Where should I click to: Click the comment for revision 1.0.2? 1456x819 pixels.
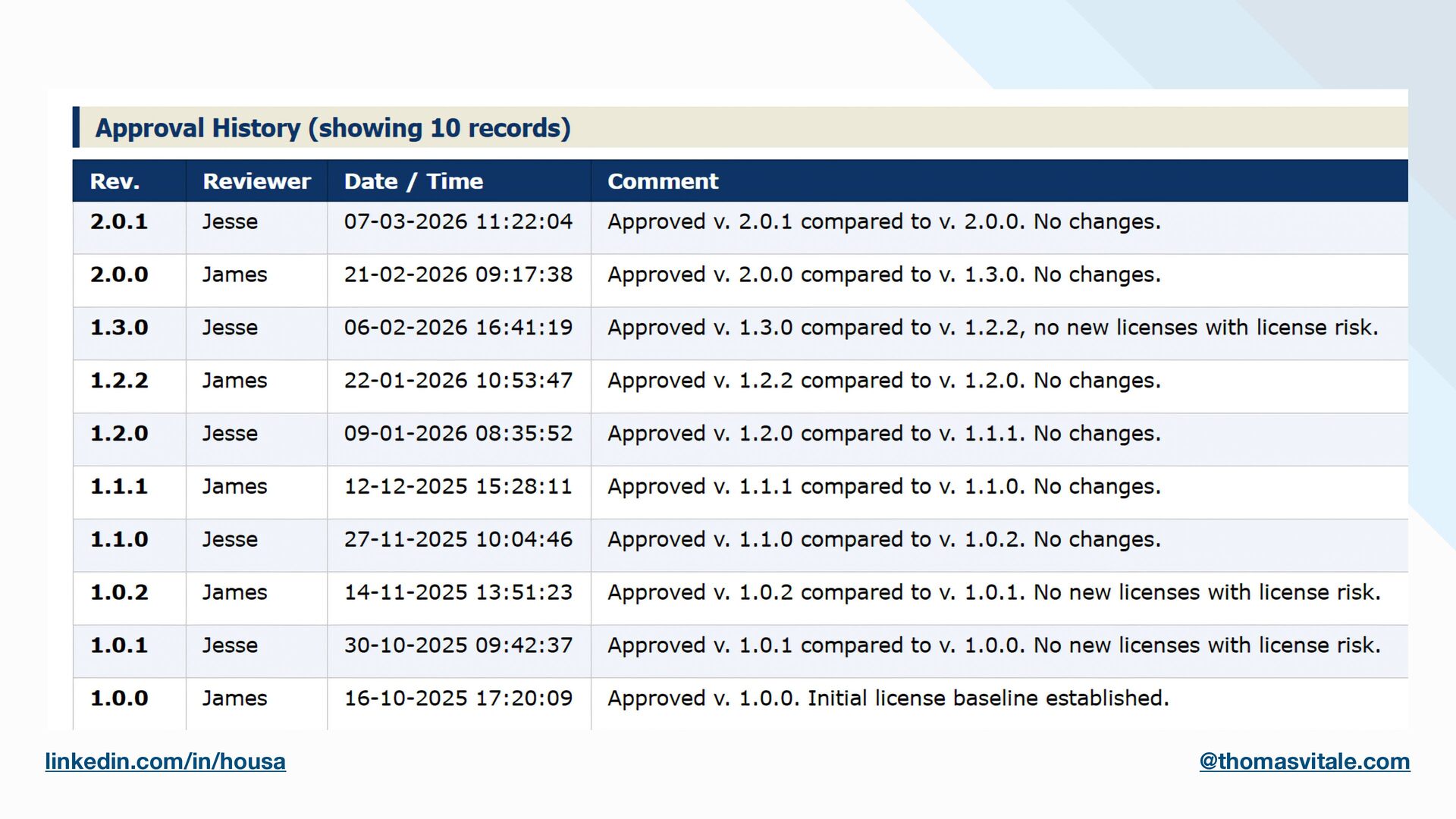click(993, 592)
